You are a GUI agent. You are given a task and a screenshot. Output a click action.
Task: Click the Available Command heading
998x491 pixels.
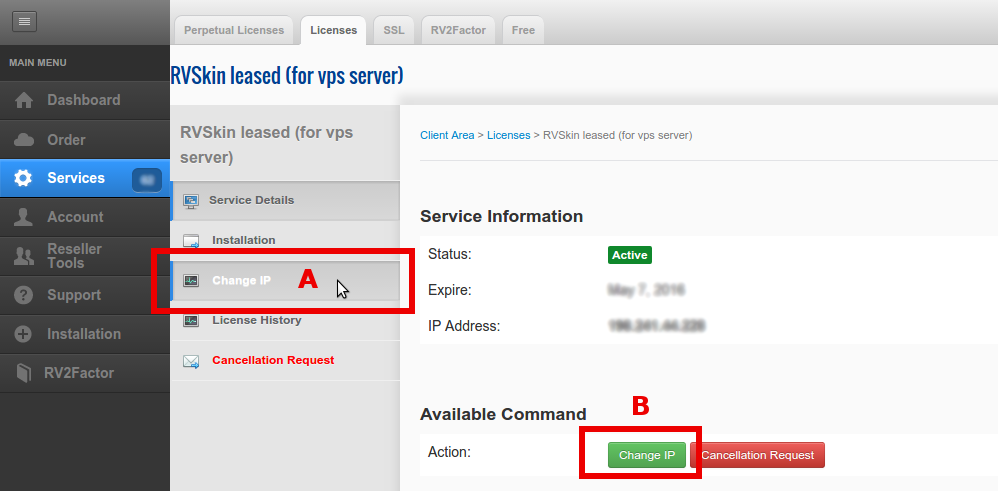(x=503, y=415)
